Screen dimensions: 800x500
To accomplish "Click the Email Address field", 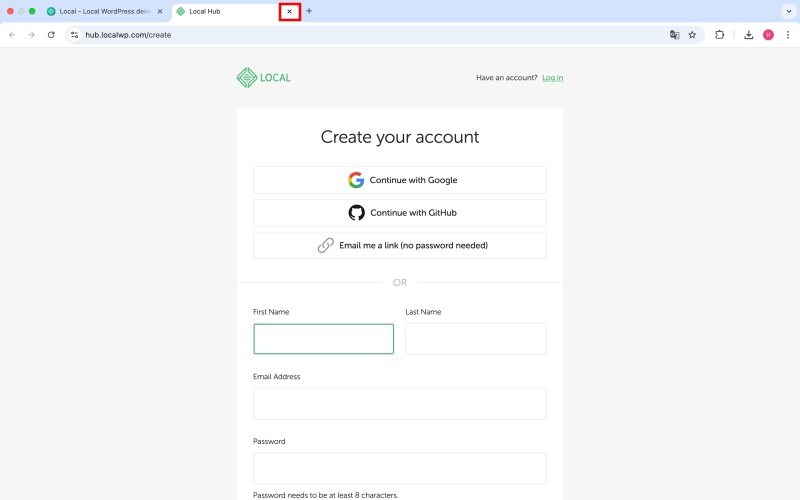I will [x=400, y=404].
